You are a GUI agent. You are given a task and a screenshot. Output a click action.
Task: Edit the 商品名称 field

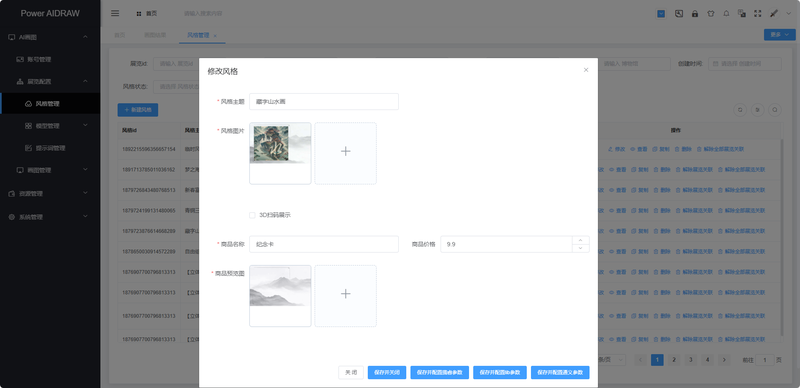323,244
